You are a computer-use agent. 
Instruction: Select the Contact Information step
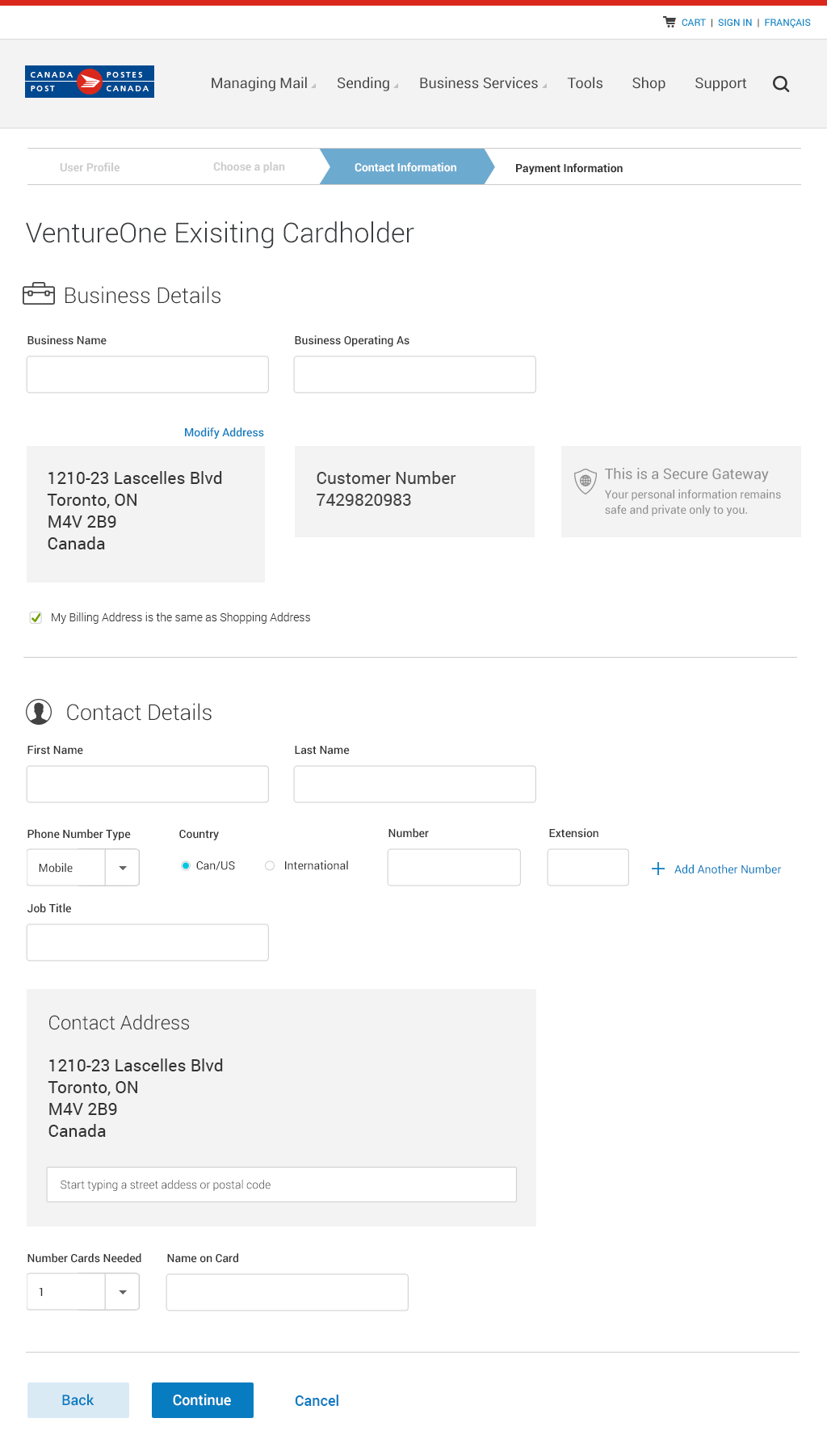coord(405,167)
